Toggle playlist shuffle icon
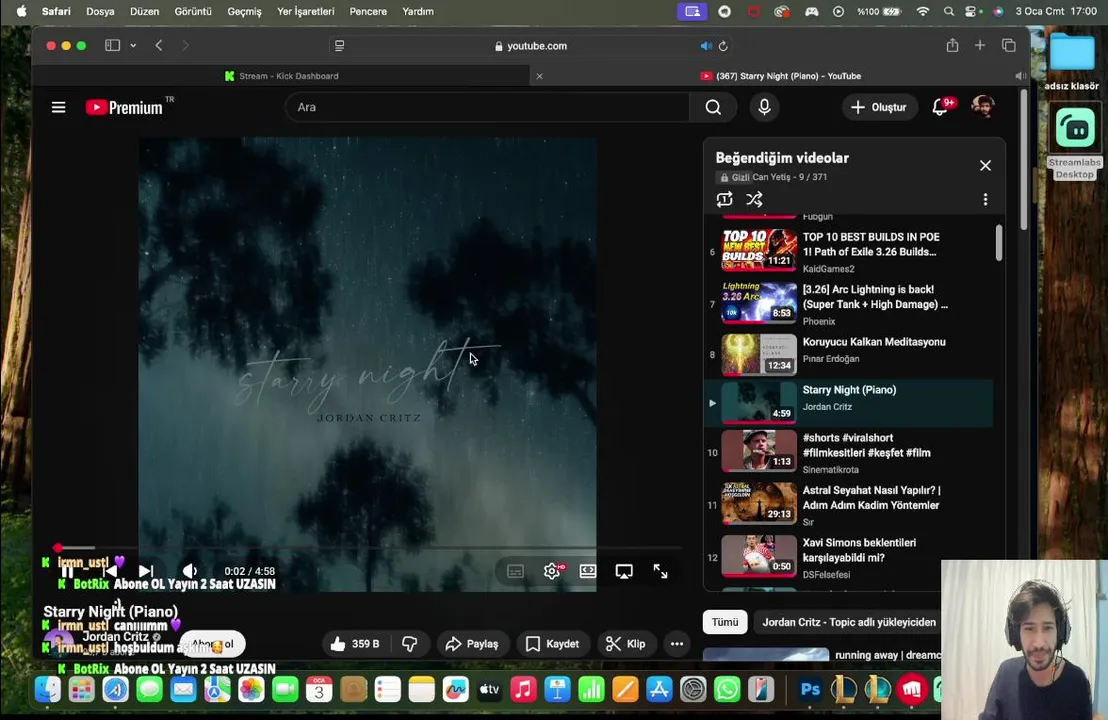1108x720 pixels. pos(754,199)
